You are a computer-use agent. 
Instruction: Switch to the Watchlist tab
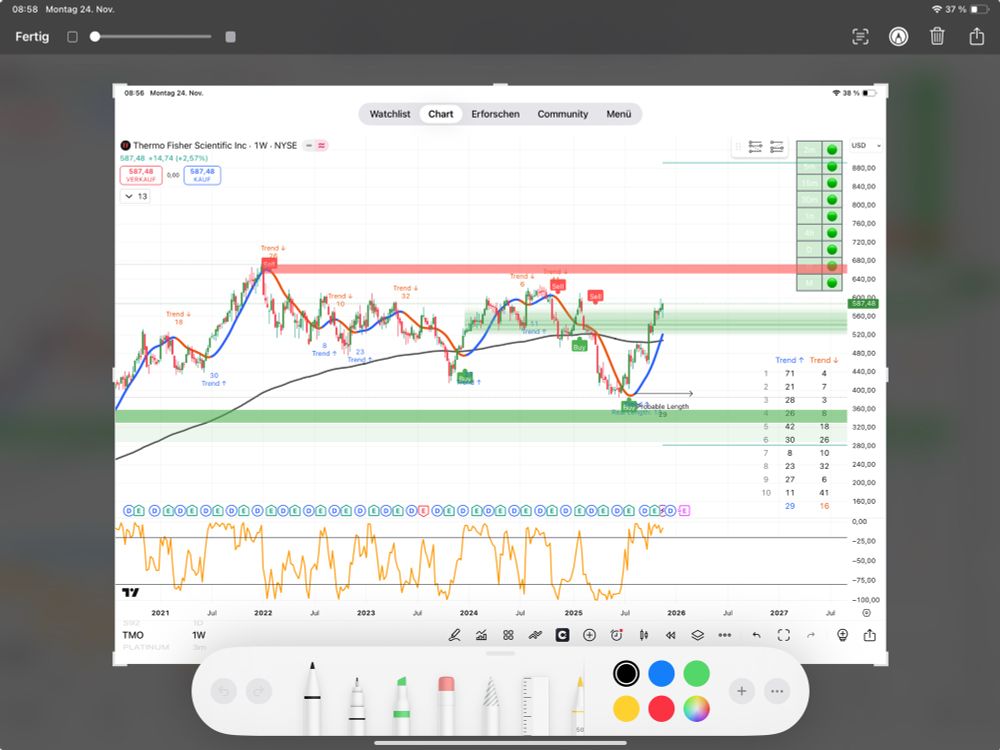point(390,114)
